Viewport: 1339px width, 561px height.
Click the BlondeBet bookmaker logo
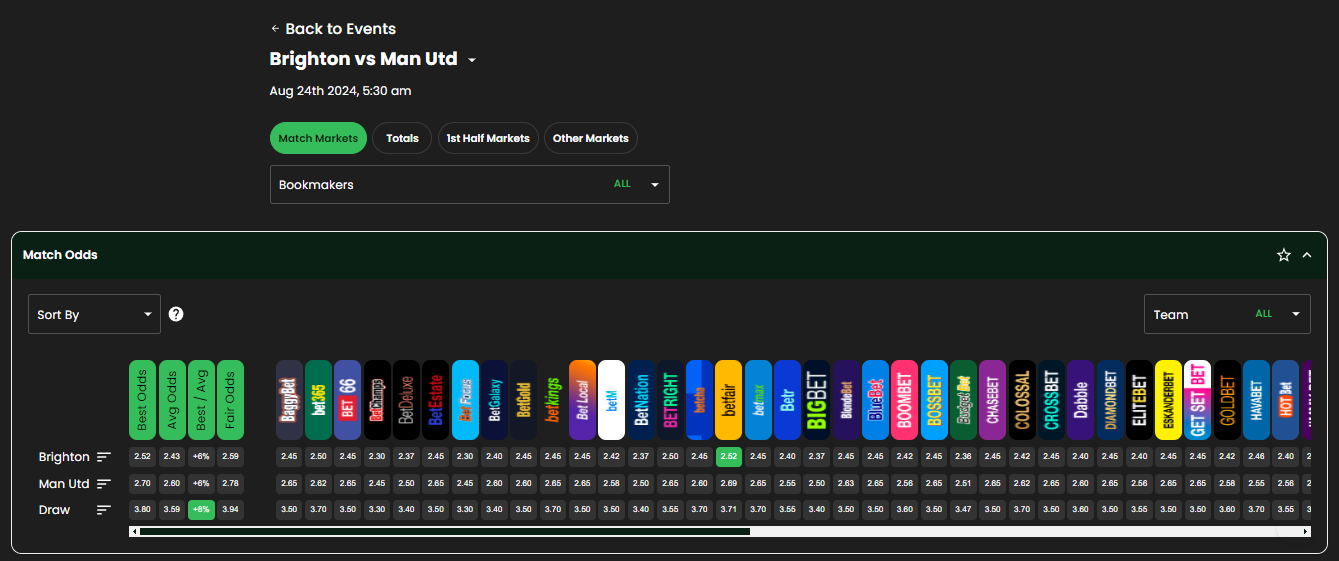tap(846, 400)
